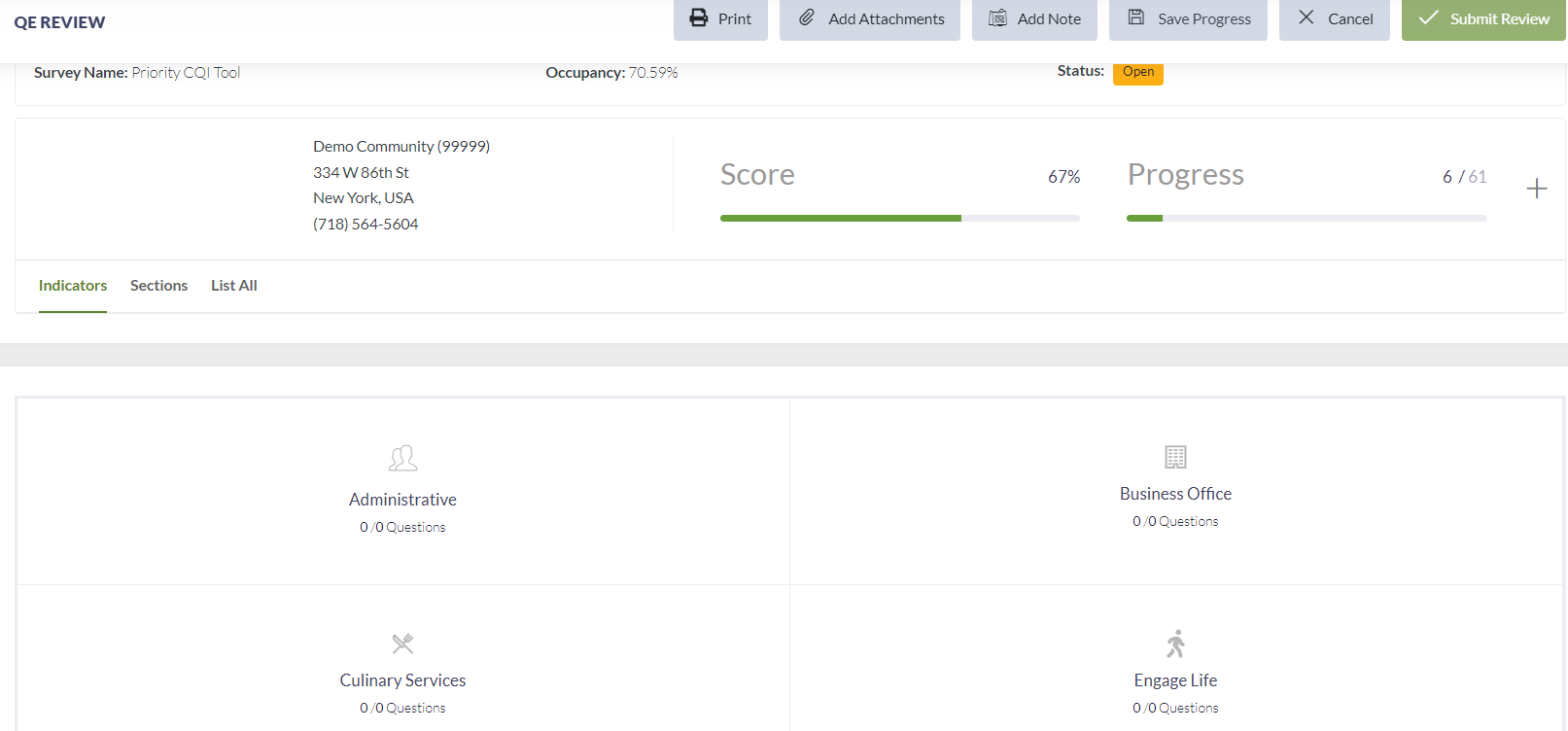Viewport: 1568px width, 731px height.
Task: Click the (718) 564-5604 phone number
Action: pyautogui.click(x=366, y=225)
